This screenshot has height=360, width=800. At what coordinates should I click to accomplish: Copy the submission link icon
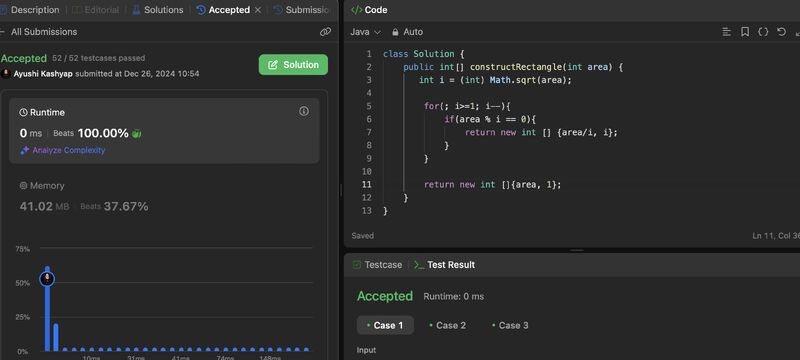click(325, 32)
